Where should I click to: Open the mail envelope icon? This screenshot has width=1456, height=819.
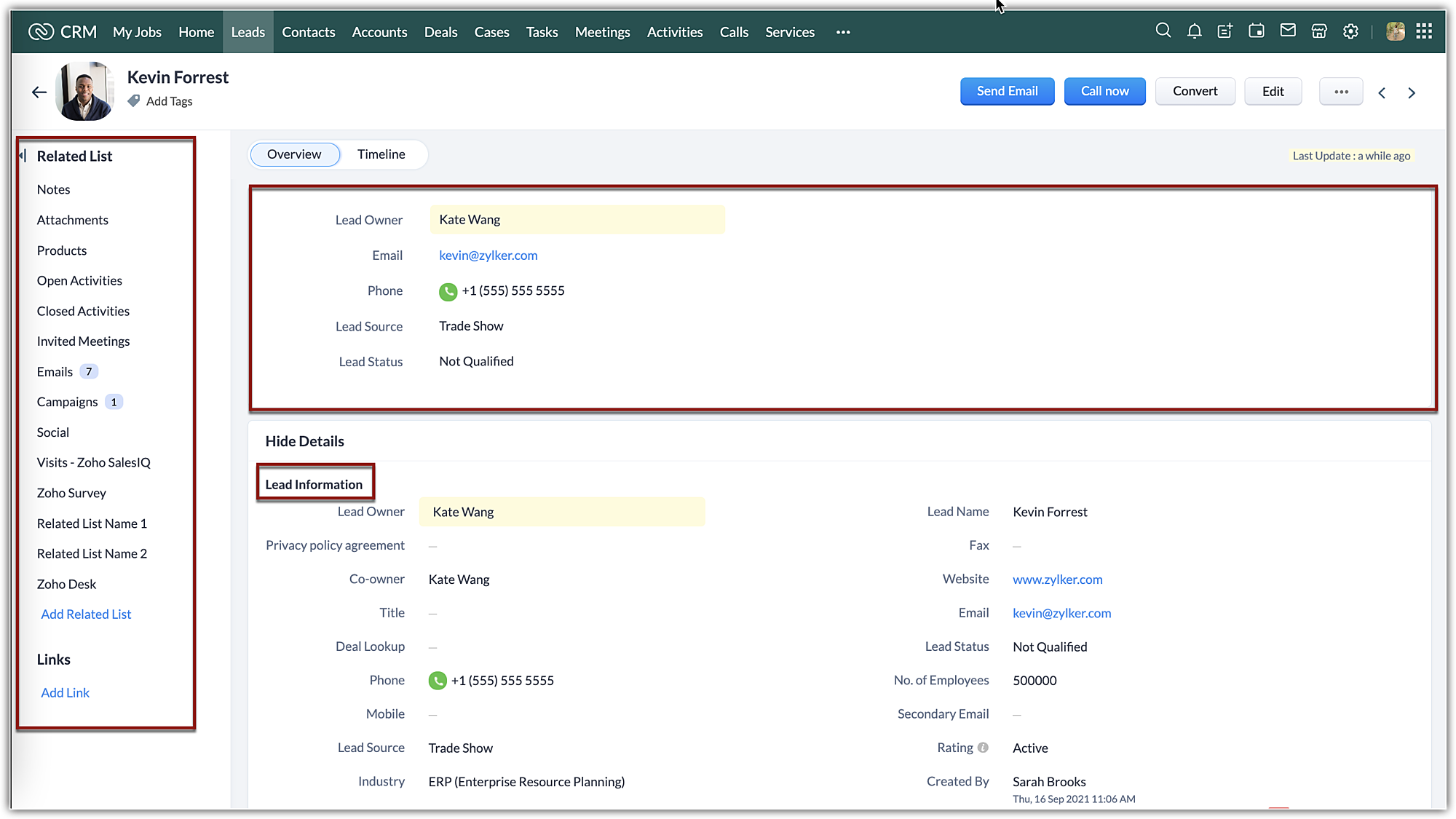click(x=1288, y=31)
